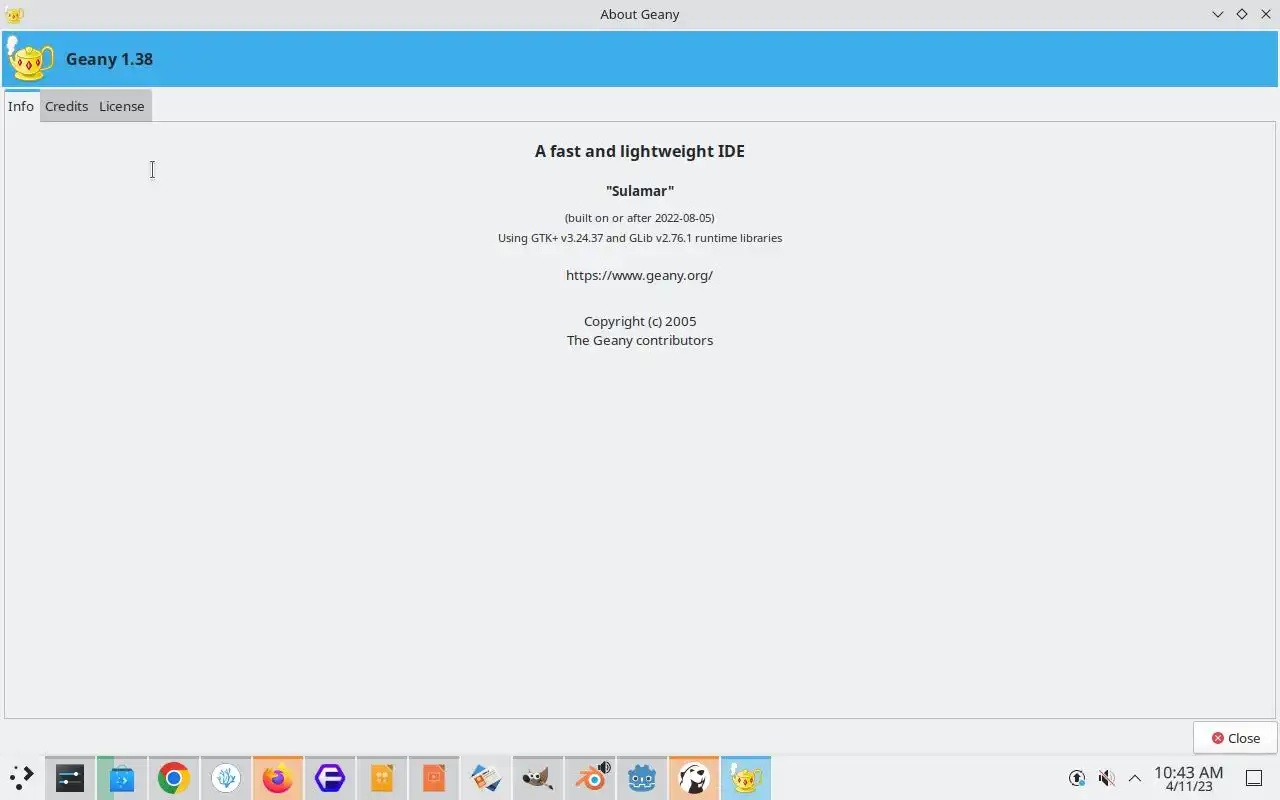1280x800 pixels.
Task: Open the white dog icon app in taskbar
Action: 694,778
